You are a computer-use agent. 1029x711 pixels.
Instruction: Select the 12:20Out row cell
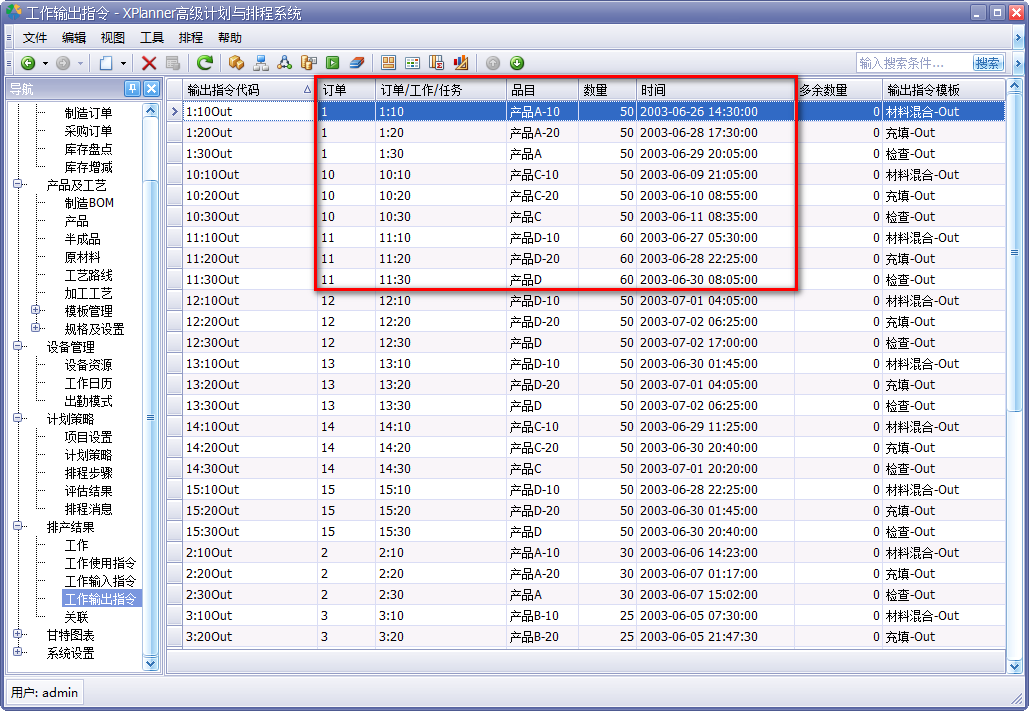tap(250, 322)
